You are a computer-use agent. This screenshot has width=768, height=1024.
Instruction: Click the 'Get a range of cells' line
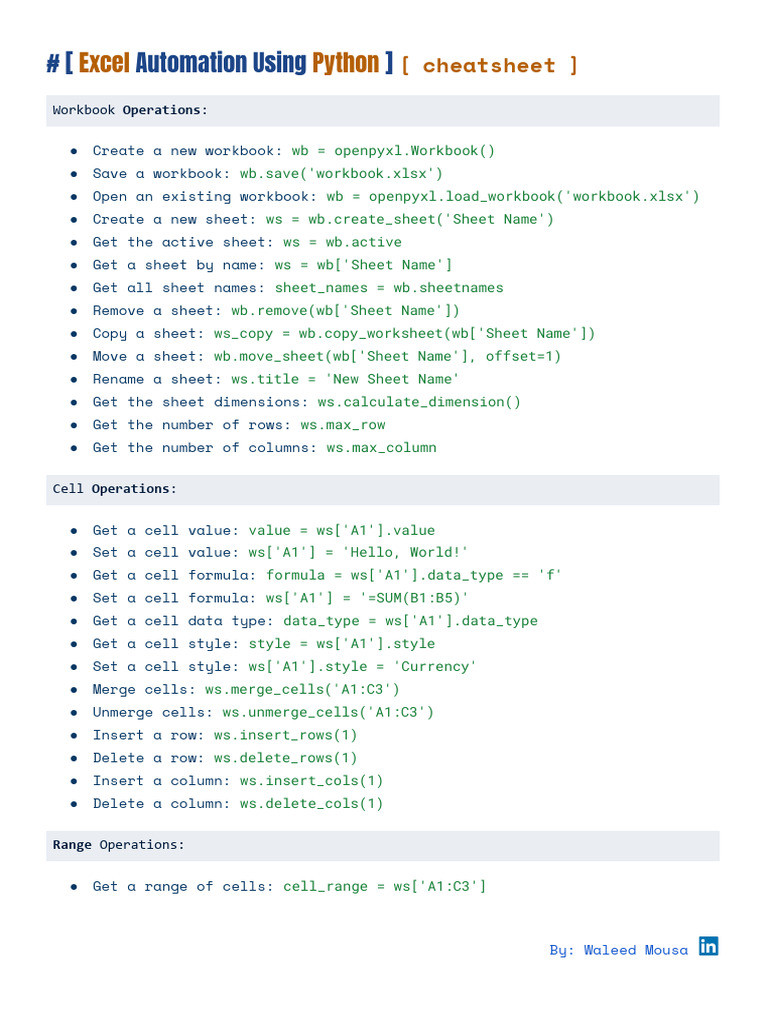pos(289,887)
